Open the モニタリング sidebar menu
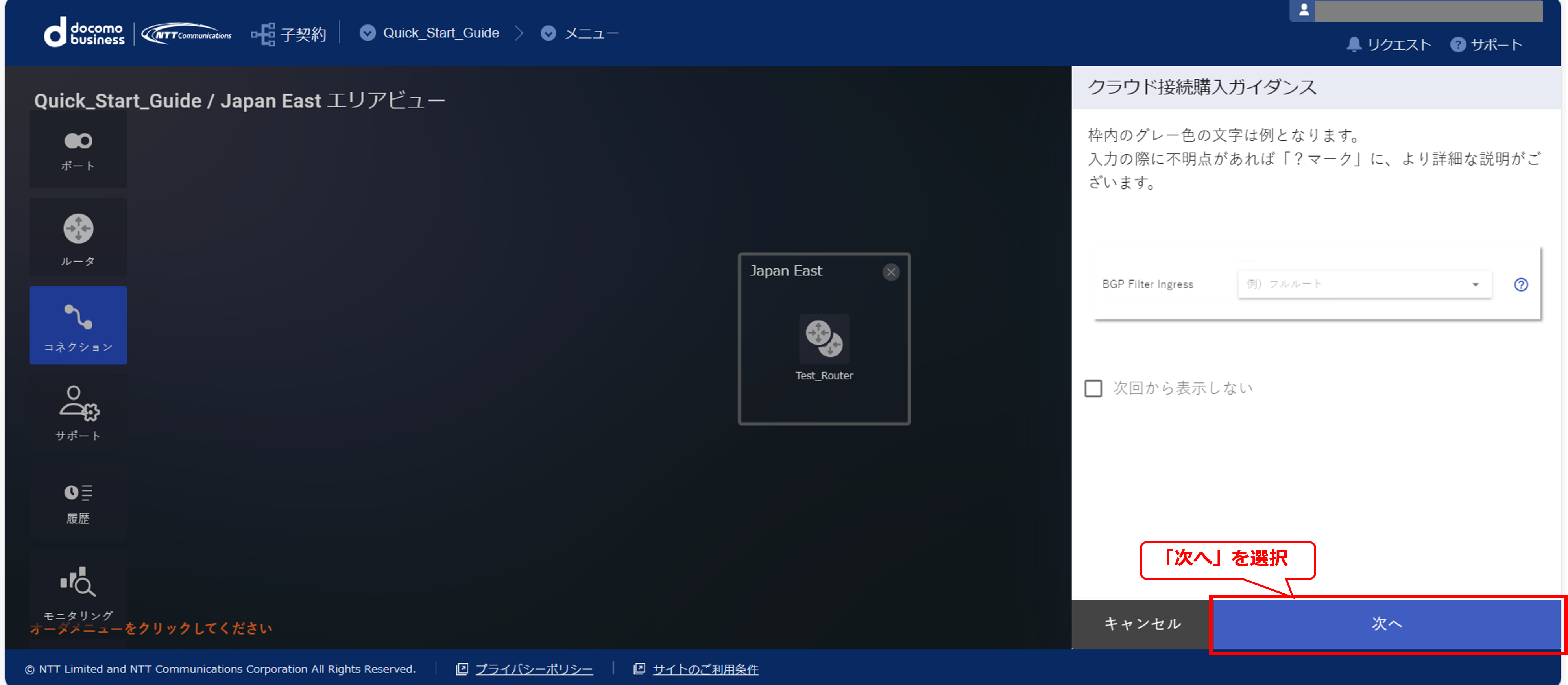 coord(78,591)
